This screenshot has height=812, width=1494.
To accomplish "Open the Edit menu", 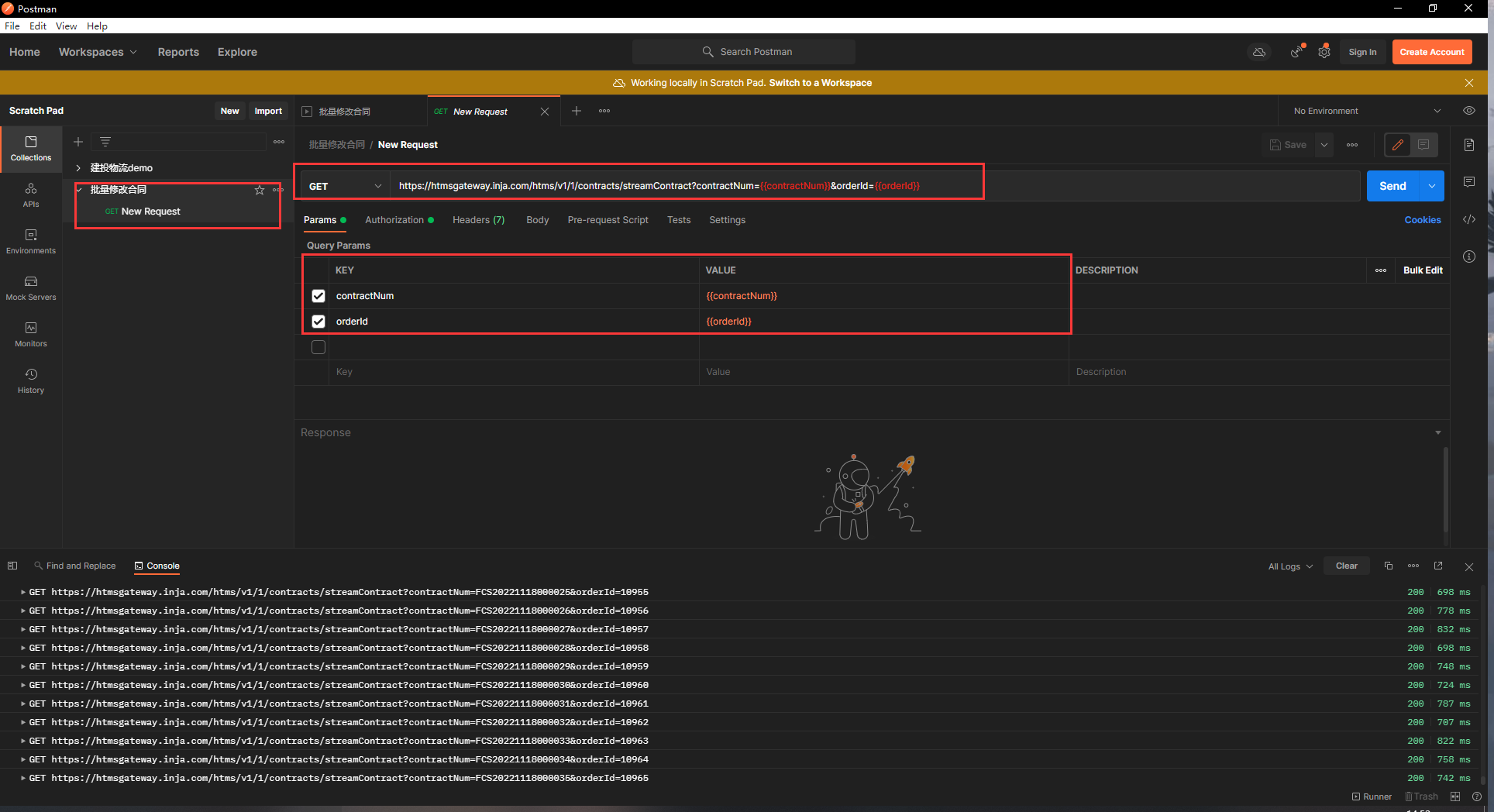I will pos(38,26).
